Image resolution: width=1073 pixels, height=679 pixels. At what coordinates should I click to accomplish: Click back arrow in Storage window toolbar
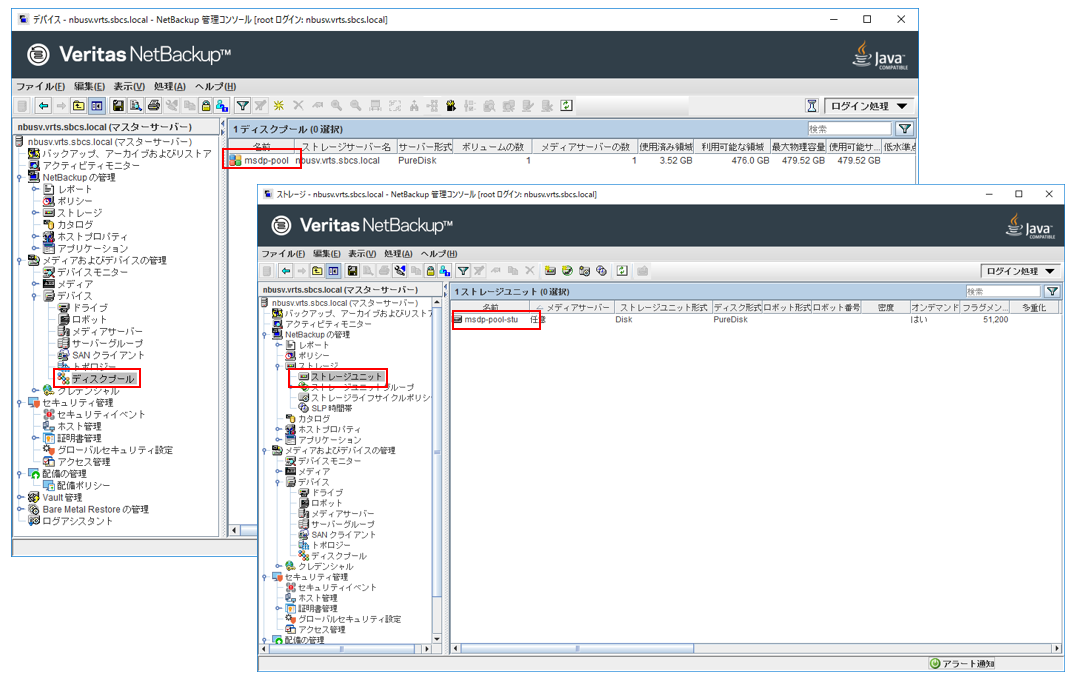(285, 271)
